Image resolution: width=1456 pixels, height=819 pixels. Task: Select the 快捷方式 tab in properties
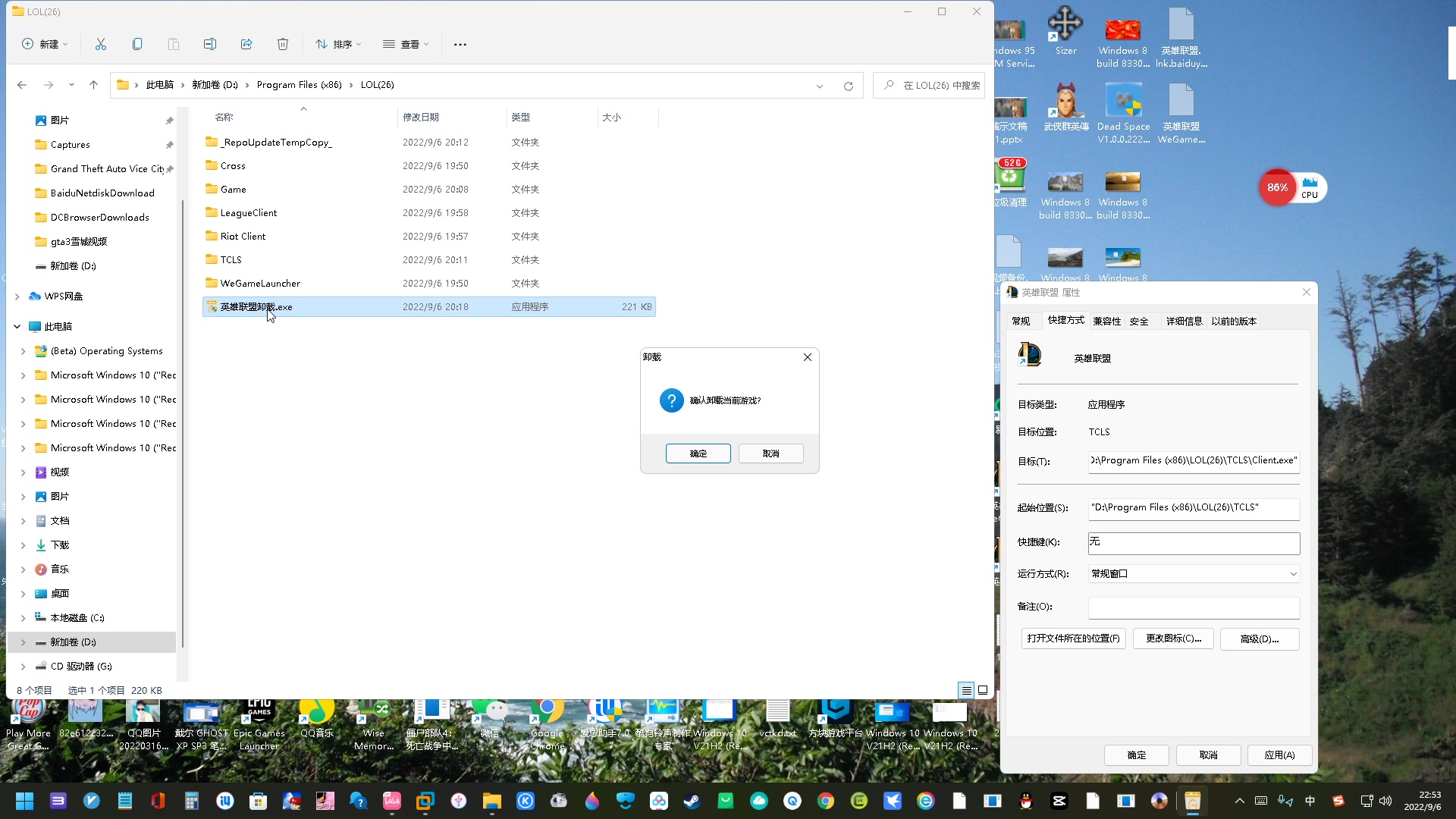point(1065,320)
